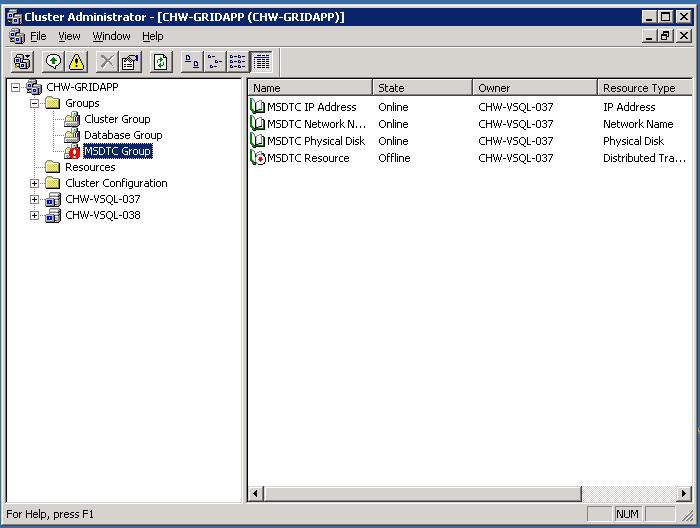Image resolution: width=700 pixels, height=528 pixels.
Task: Select MSDTC Group in the tree
Action: click(118, 151)
